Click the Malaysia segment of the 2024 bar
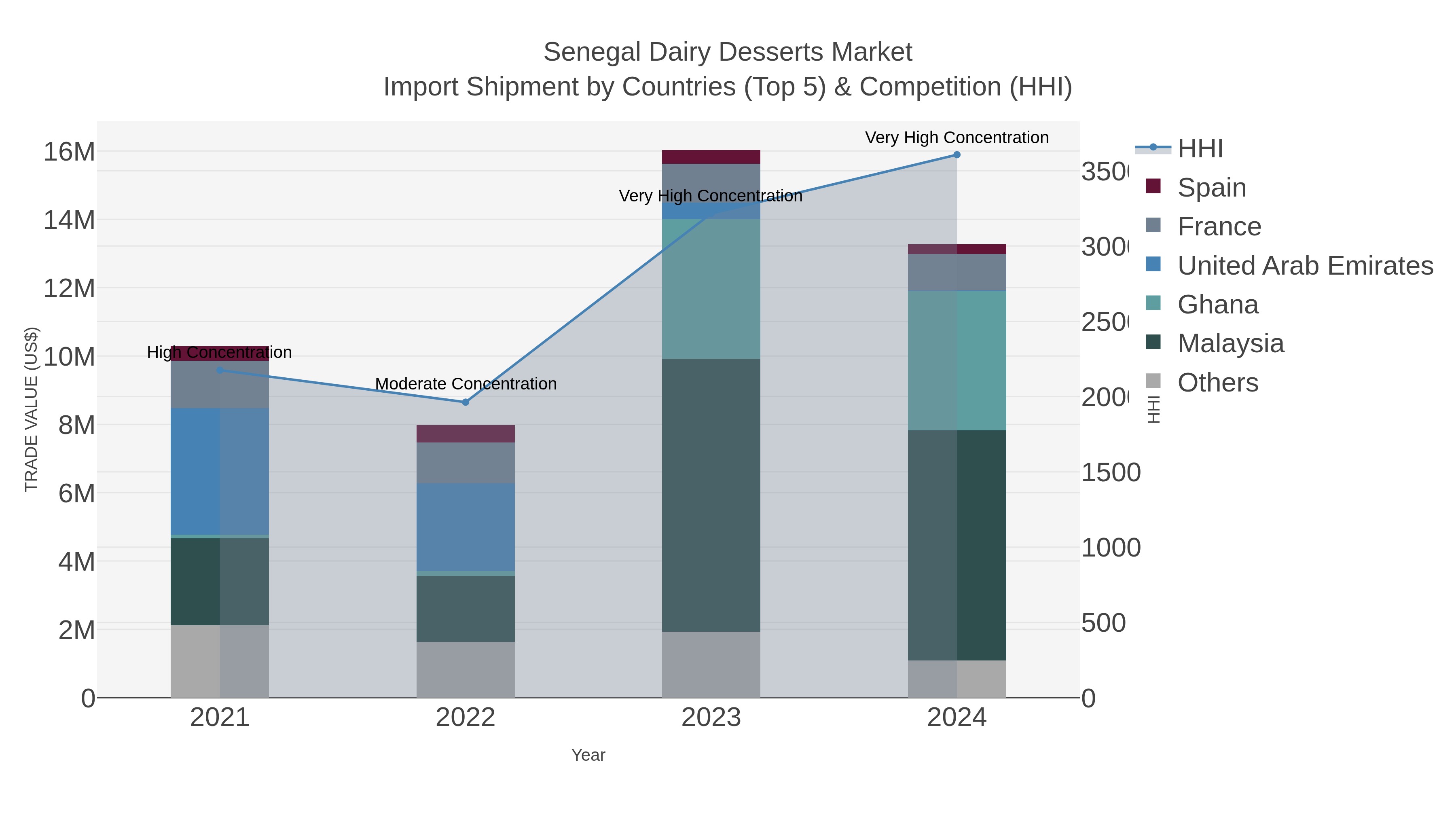Screen dimensions: 1456x819 point(957,546)
